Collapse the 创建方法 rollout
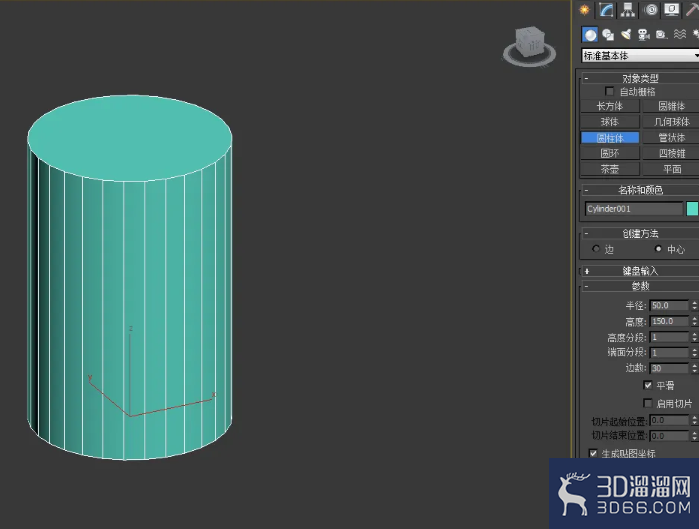The image size is (699, 529). [x=640, y=234]
